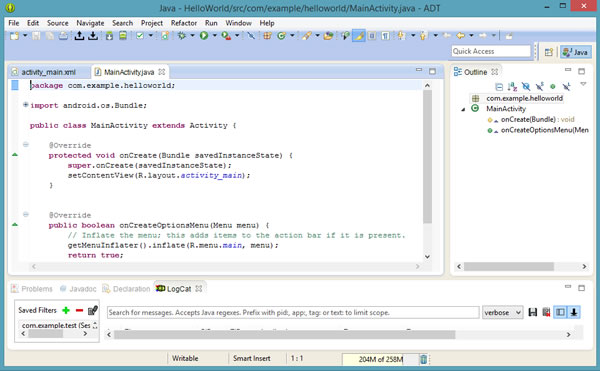Viewport: 600px width, 371px height.
Task: Open the Android SDK Manager icon
Action: click(109, 36)
